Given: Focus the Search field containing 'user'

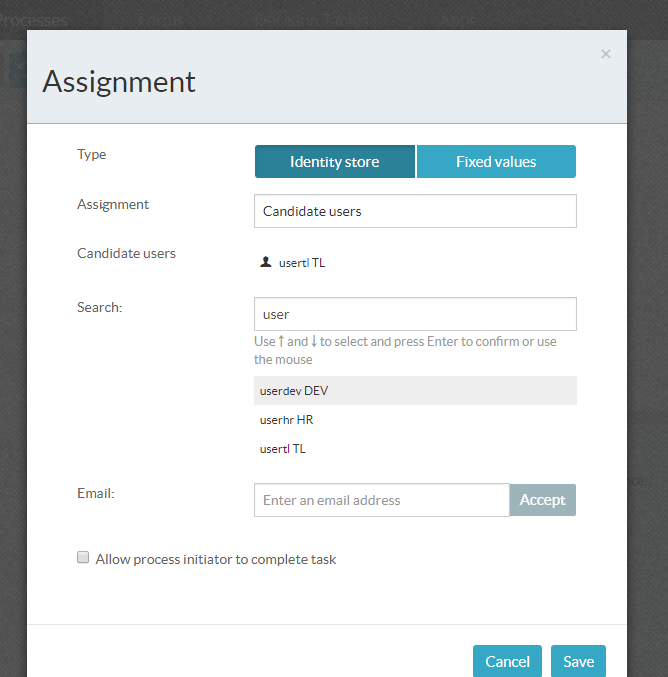Looking at the screenshot, I should (x=415, y=314).
